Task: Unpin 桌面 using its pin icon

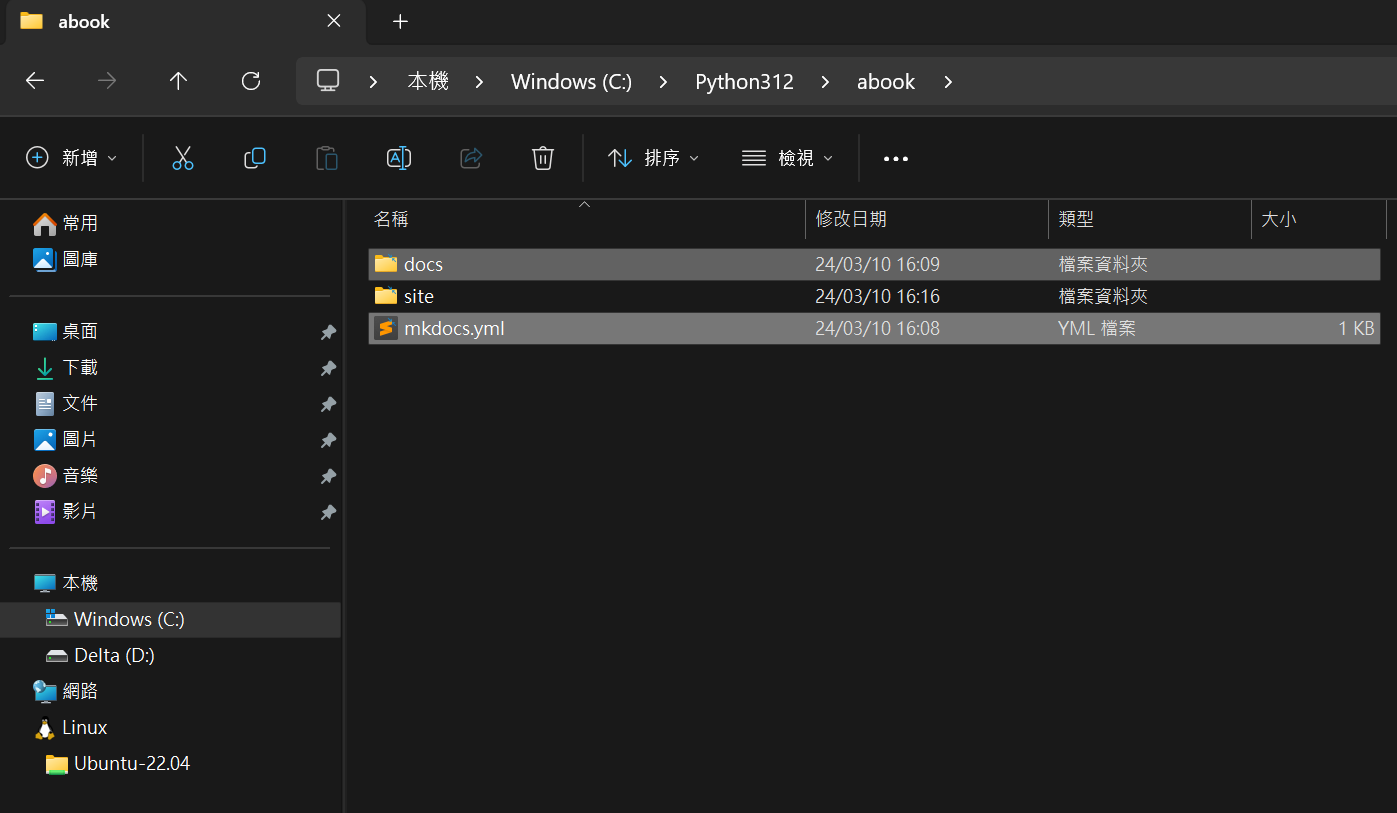Action: tap(328, 332)
